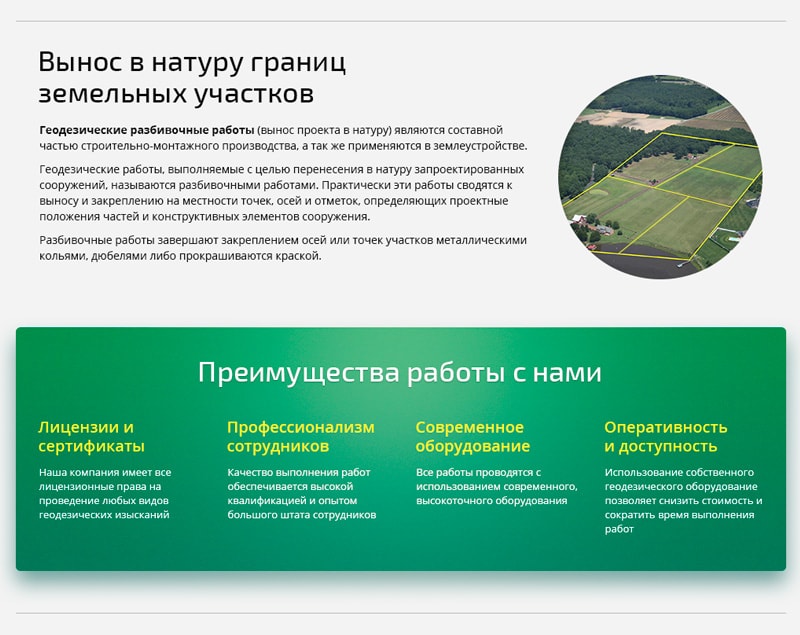The image size is (800, 635).
Task: Choose the 'Оперативность и доступность' heading
Action: click(665, 437)
